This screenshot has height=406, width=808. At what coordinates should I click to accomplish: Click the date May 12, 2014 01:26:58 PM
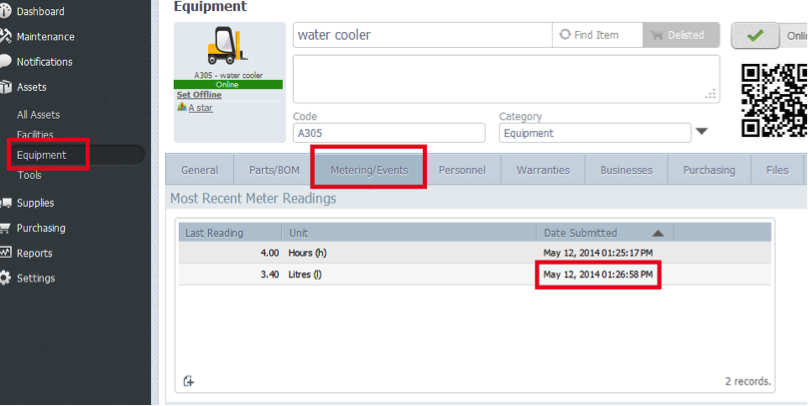[598, 275]
